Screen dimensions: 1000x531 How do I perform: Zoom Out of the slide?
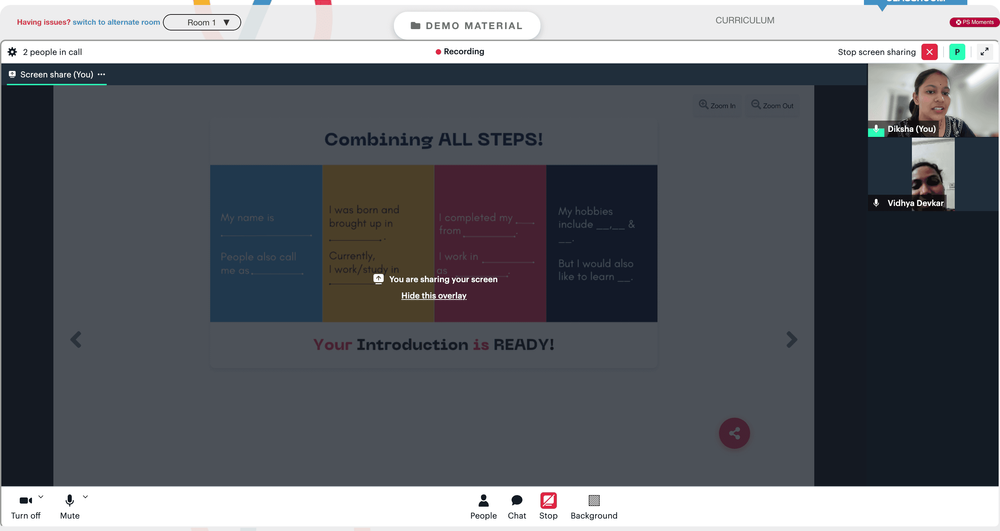coord(772,105)
